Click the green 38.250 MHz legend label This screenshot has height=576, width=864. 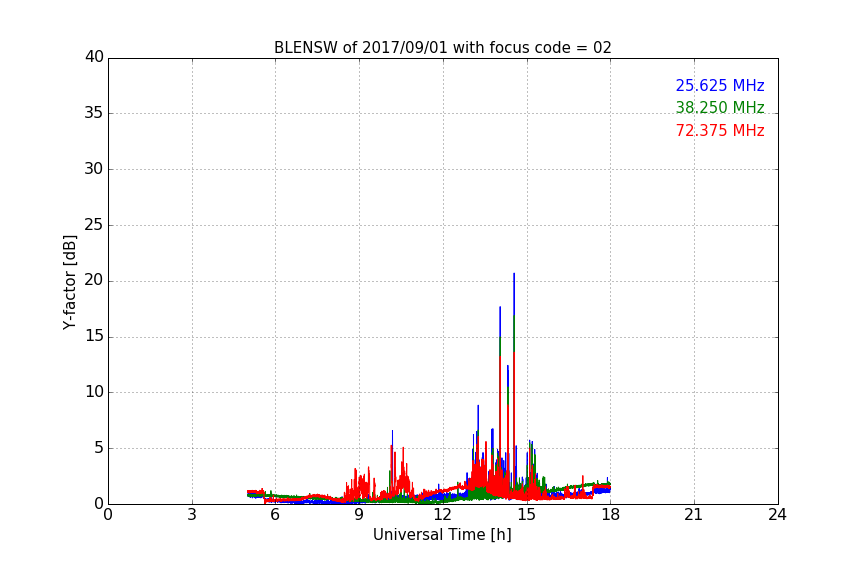(720, 107)
